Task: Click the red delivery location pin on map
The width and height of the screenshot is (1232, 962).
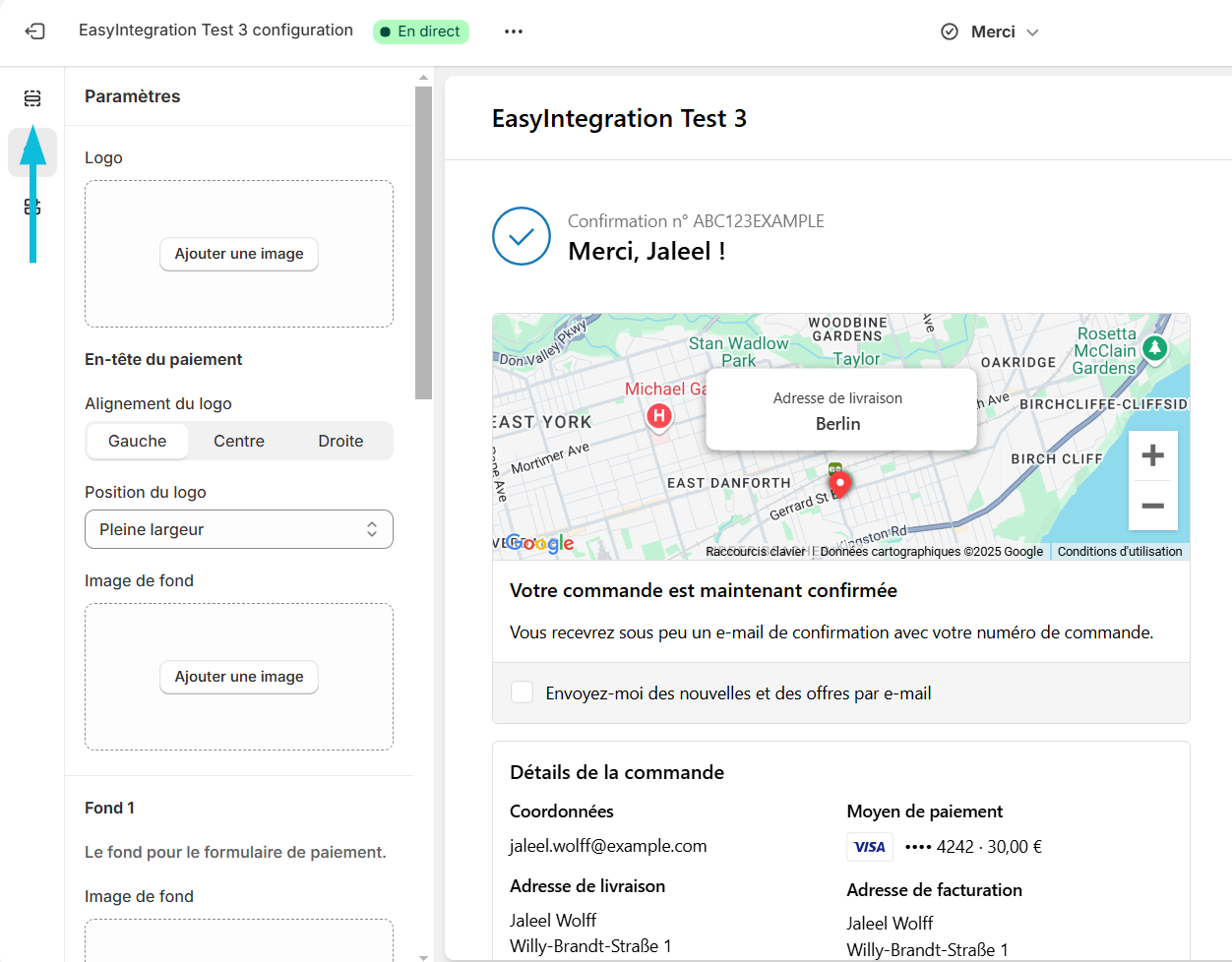Action: pos(839,483)
